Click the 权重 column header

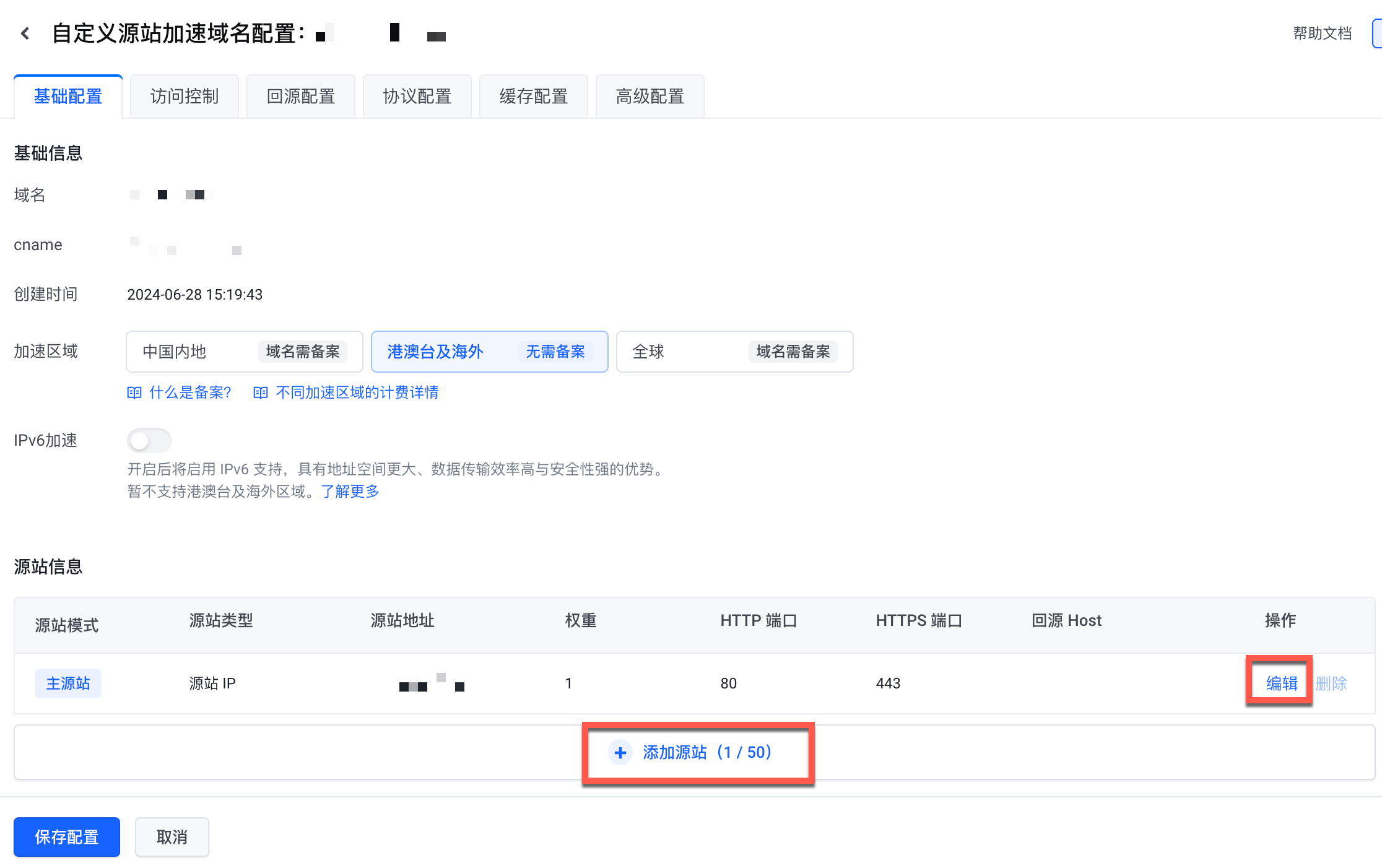(581, 620)
